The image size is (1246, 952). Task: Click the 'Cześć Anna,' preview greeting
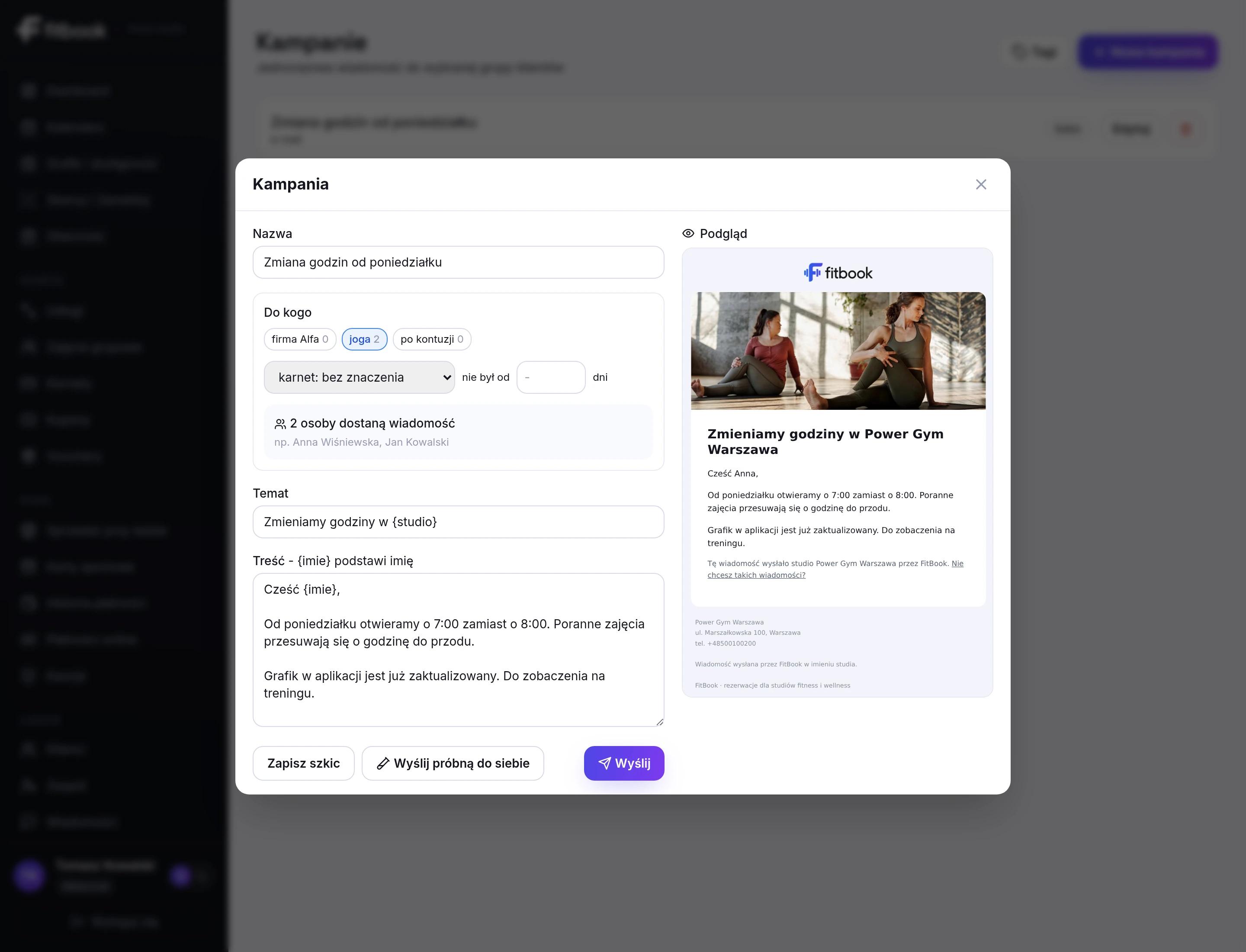click(732, 473)
